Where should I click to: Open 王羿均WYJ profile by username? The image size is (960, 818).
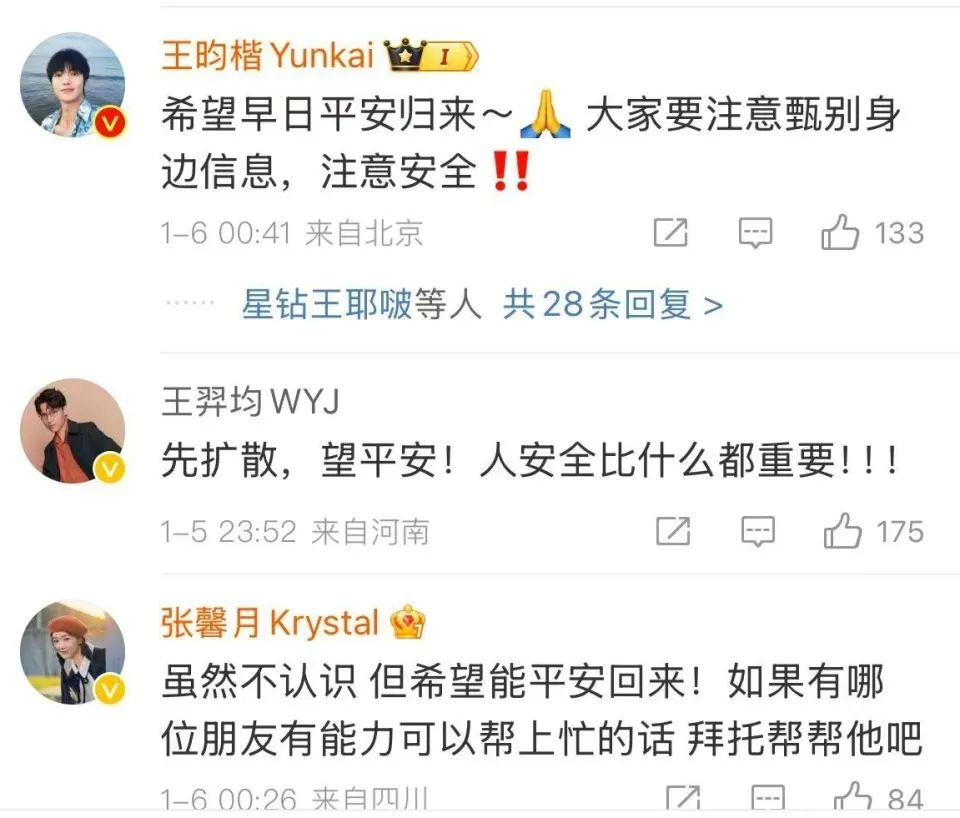click(250, 402)
